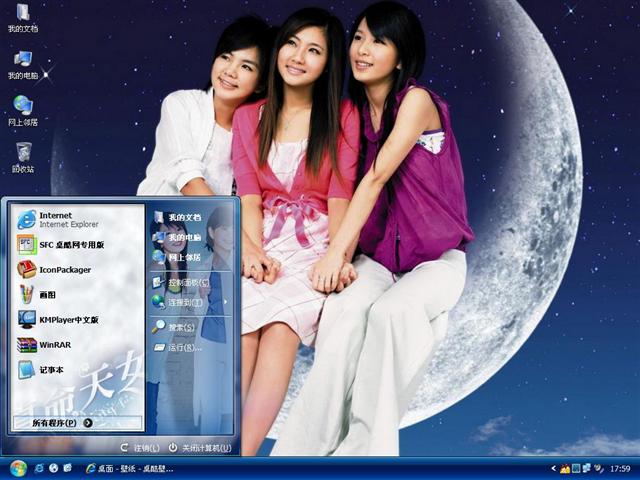Viewport: 640px width, 480px height.
Task: Click the IconPackager box icon
Action: pyautogui.click(x=27, y=269)
